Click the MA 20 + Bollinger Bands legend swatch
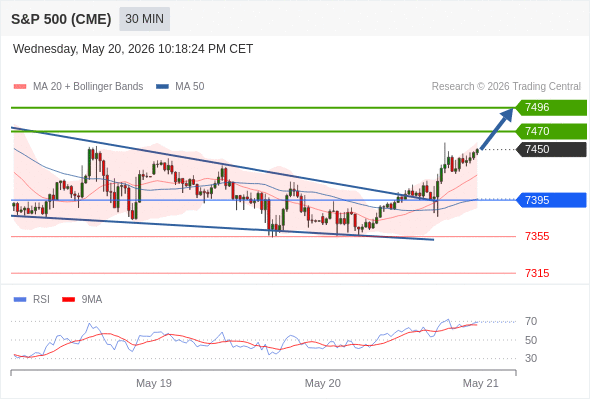The height and width of the screenshot is (400, 590). coord(20,87)
